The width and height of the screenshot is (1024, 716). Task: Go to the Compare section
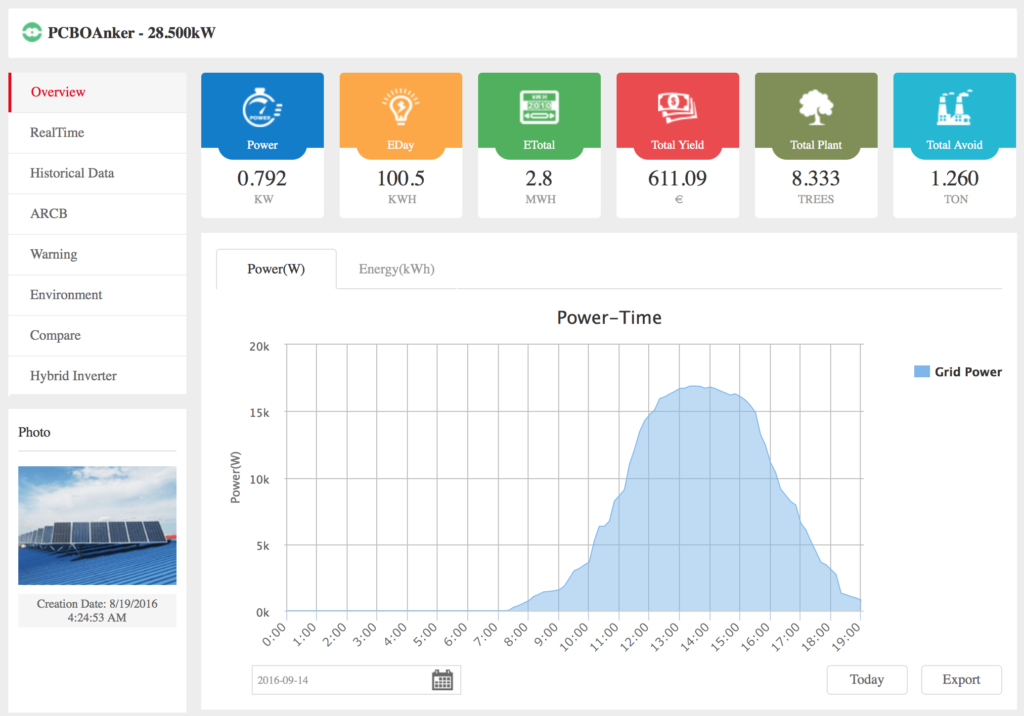pyautogui.click(x=56, y=335)
